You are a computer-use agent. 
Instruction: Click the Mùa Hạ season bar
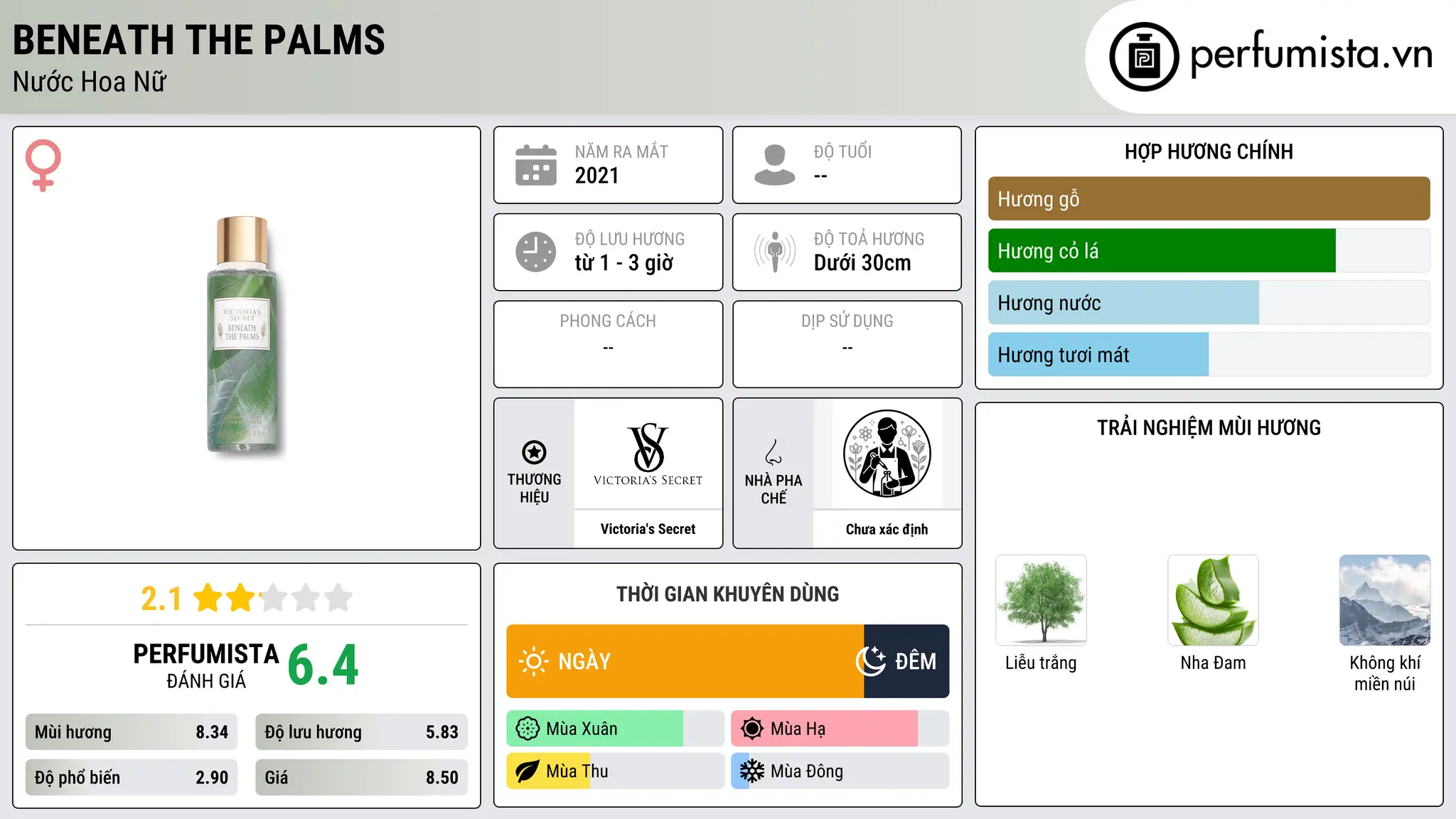click(840, 729)
